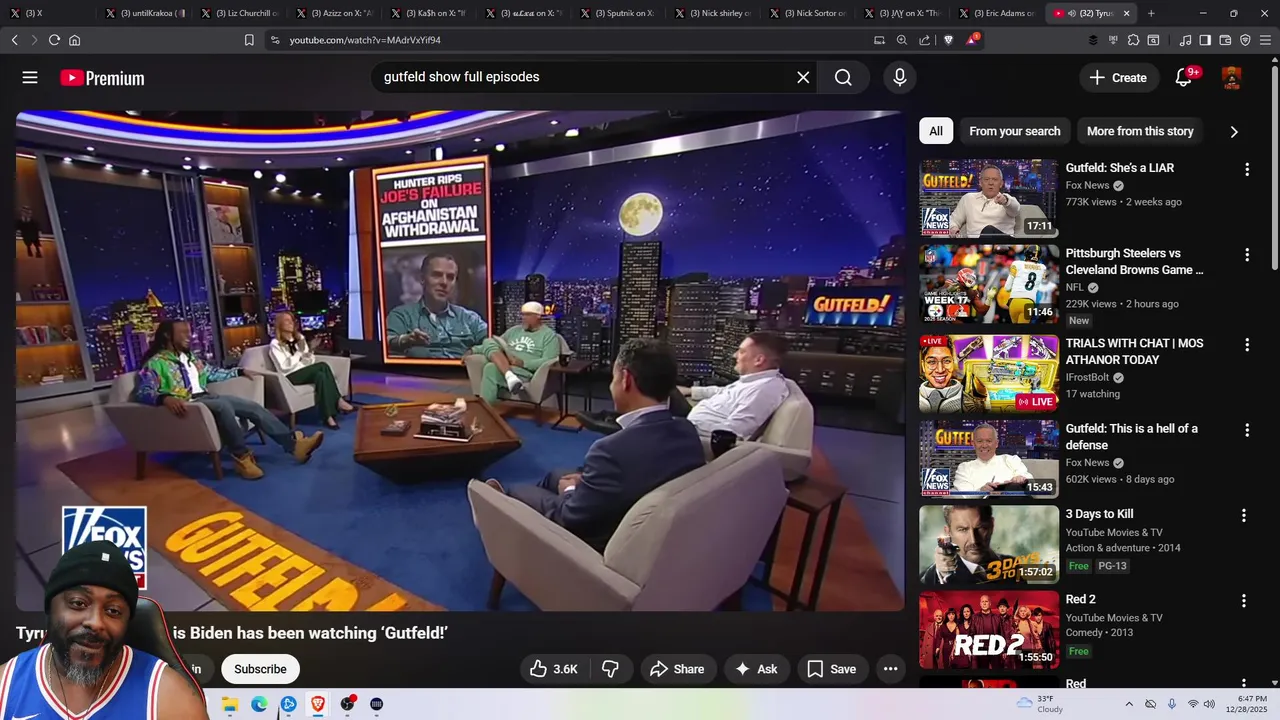This screenshot has height=720, width=1280.
Task: Click browser back arrow
Action: (14, 40)
